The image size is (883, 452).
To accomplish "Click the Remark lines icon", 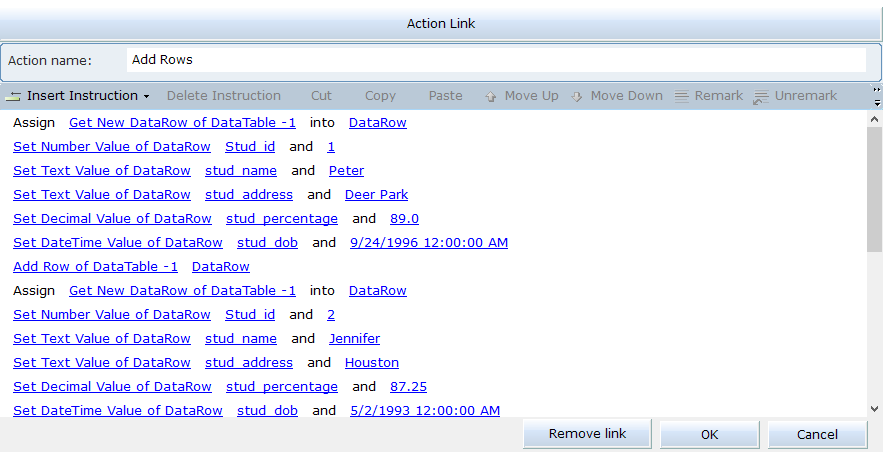I will click(682, 96).
